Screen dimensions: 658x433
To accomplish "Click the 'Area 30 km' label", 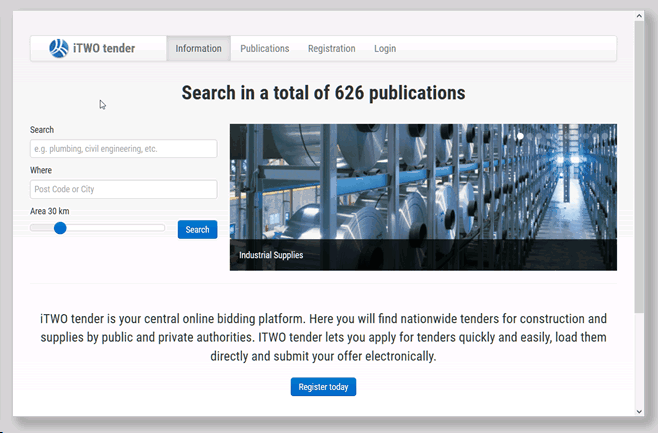I will coord(50,211).
